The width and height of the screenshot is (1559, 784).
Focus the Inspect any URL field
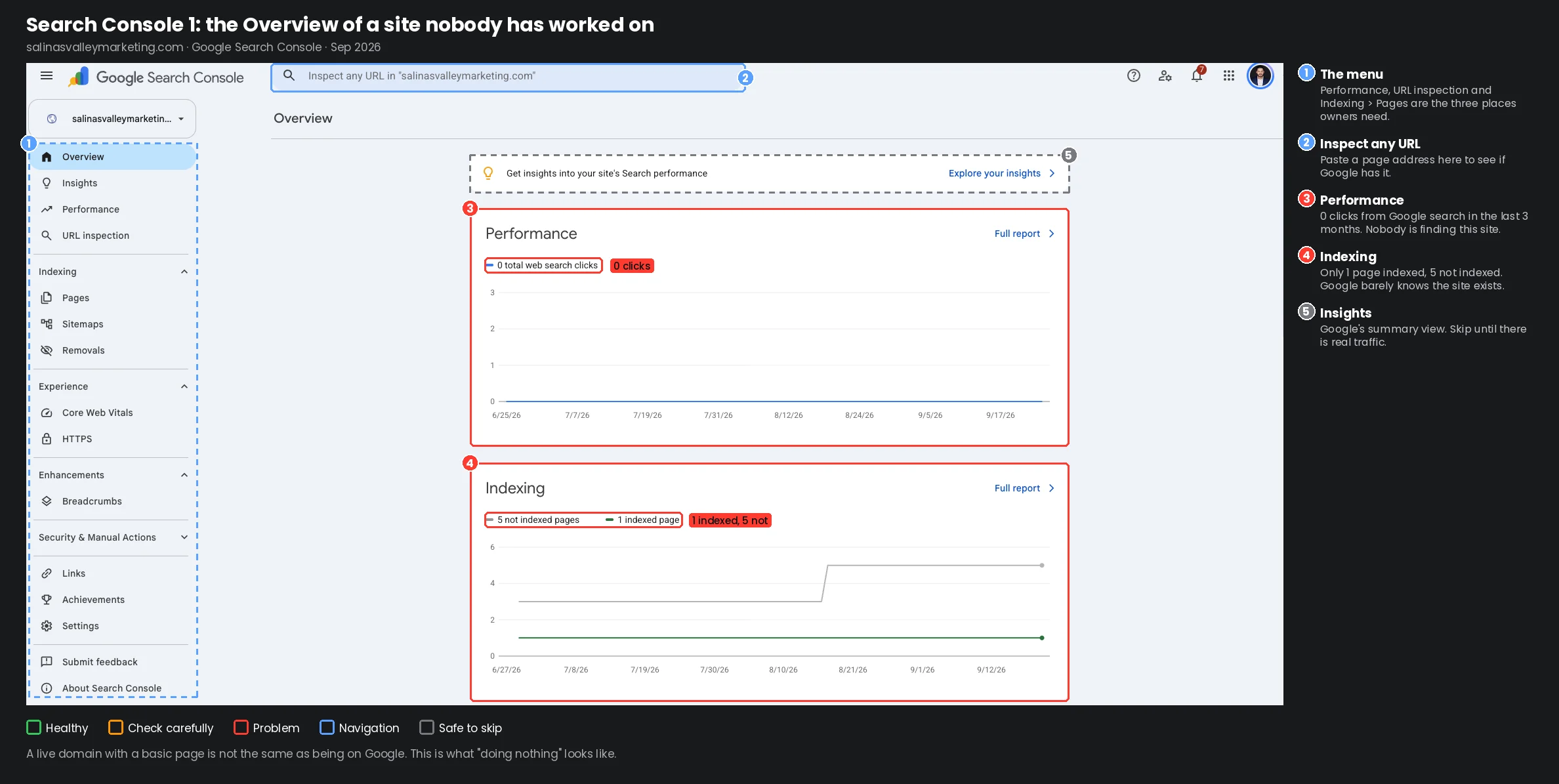508,77
